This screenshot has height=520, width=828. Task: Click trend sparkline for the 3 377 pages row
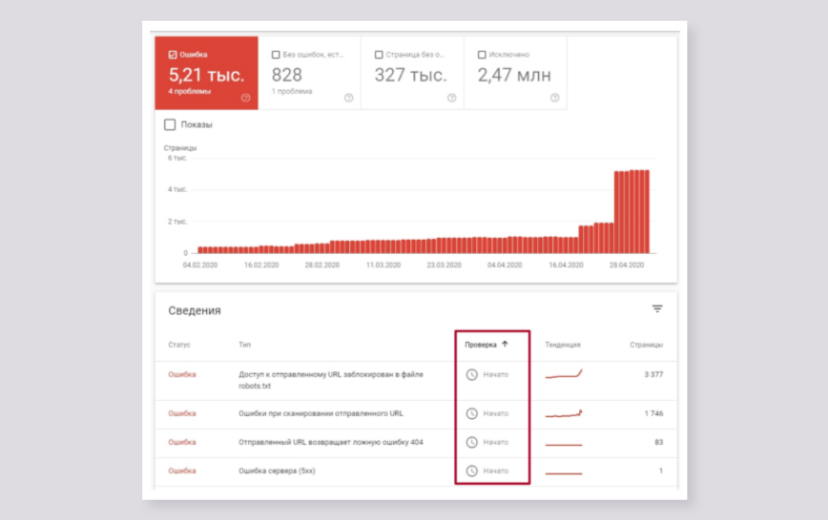click(564, 375)
